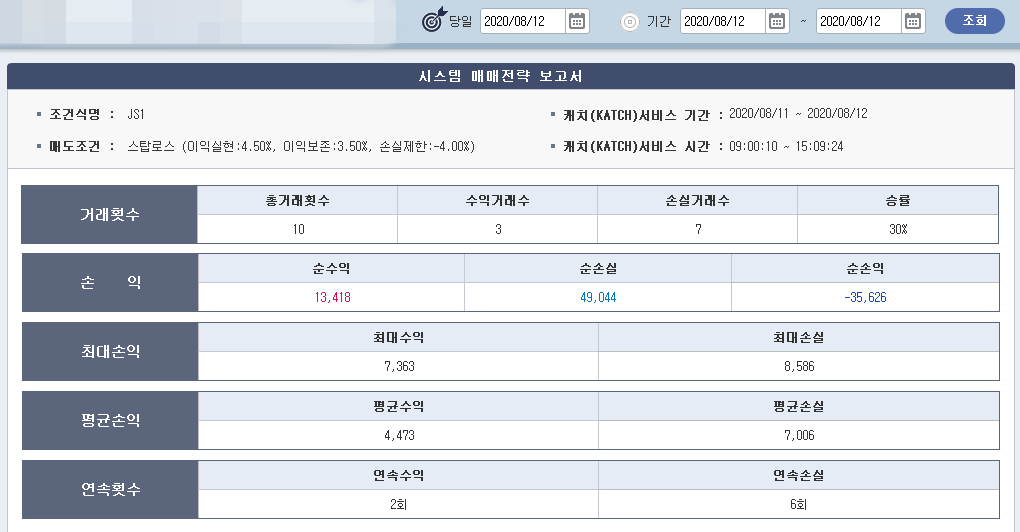
Task: Click the 최대손익 row header
Action: (110, 352)
